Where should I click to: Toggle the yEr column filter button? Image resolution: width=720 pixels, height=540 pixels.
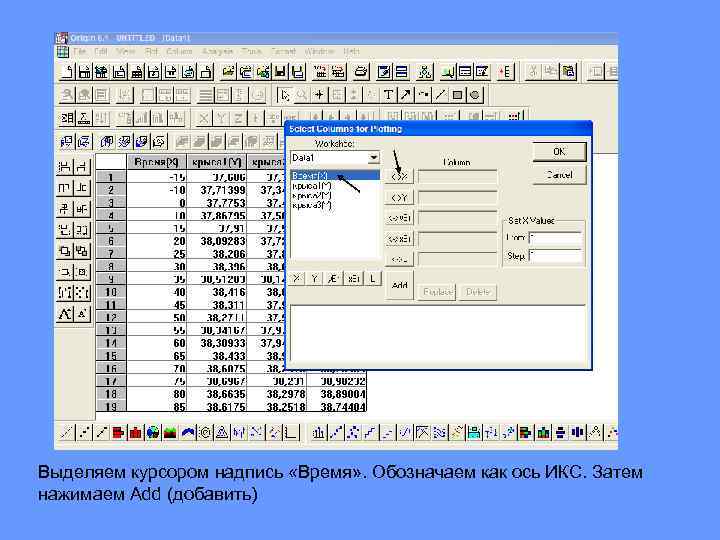click(x=334, y=278)
